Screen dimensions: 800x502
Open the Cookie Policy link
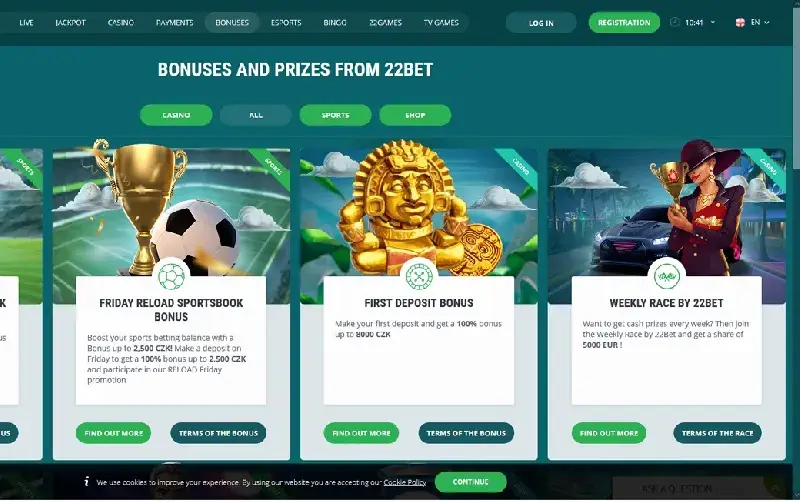click(x=405, y=482)
